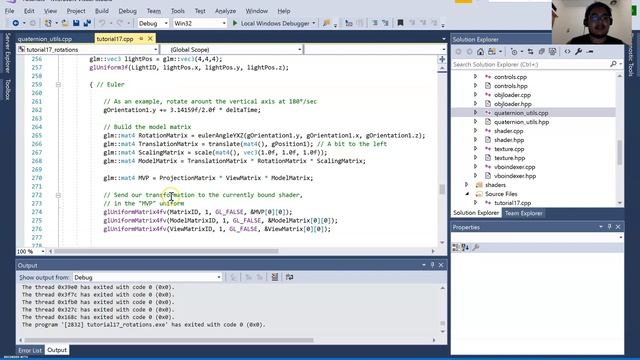Click the Solution Explorer vertical scrollbar thumb
The height and width of the screenshot is (360, 640).
(x=620, y=152)
